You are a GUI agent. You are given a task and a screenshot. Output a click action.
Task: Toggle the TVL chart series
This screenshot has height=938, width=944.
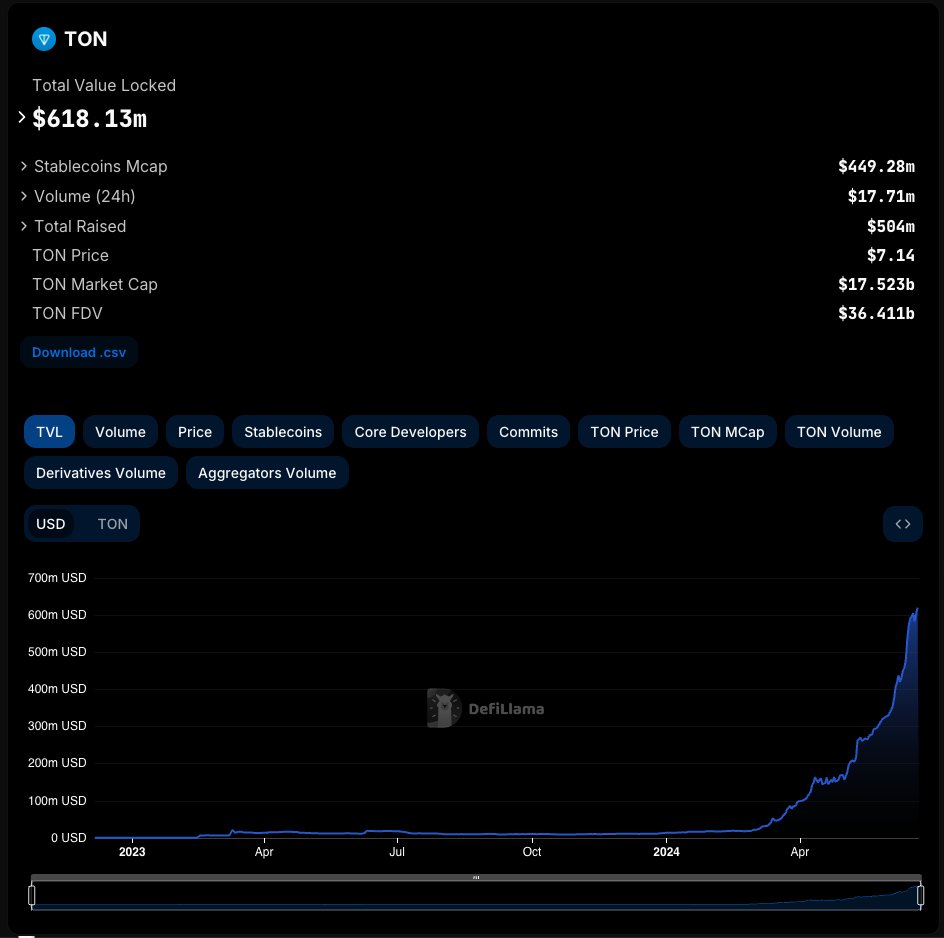(49, 432)
